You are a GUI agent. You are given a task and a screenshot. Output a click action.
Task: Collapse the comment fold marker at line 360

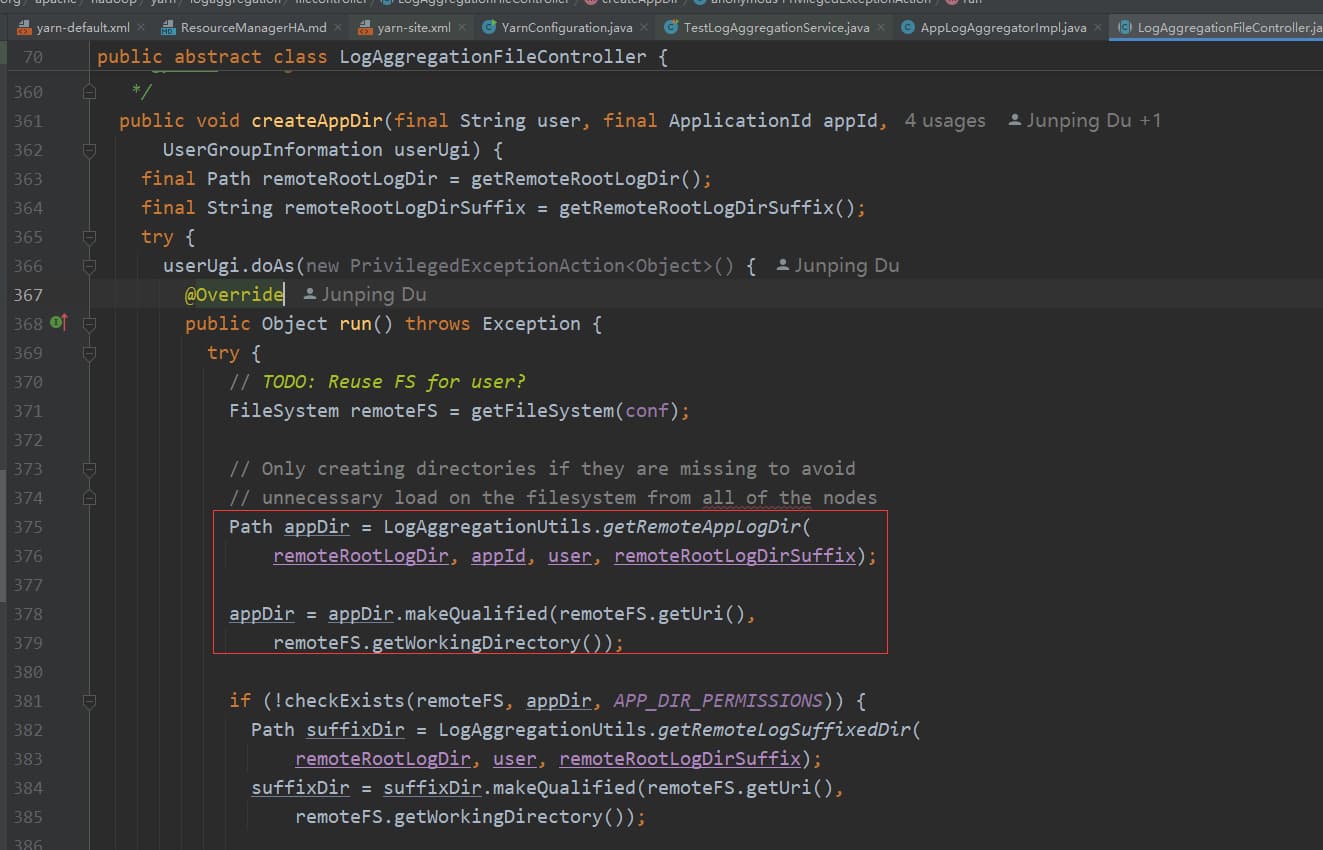coord(89,92)
